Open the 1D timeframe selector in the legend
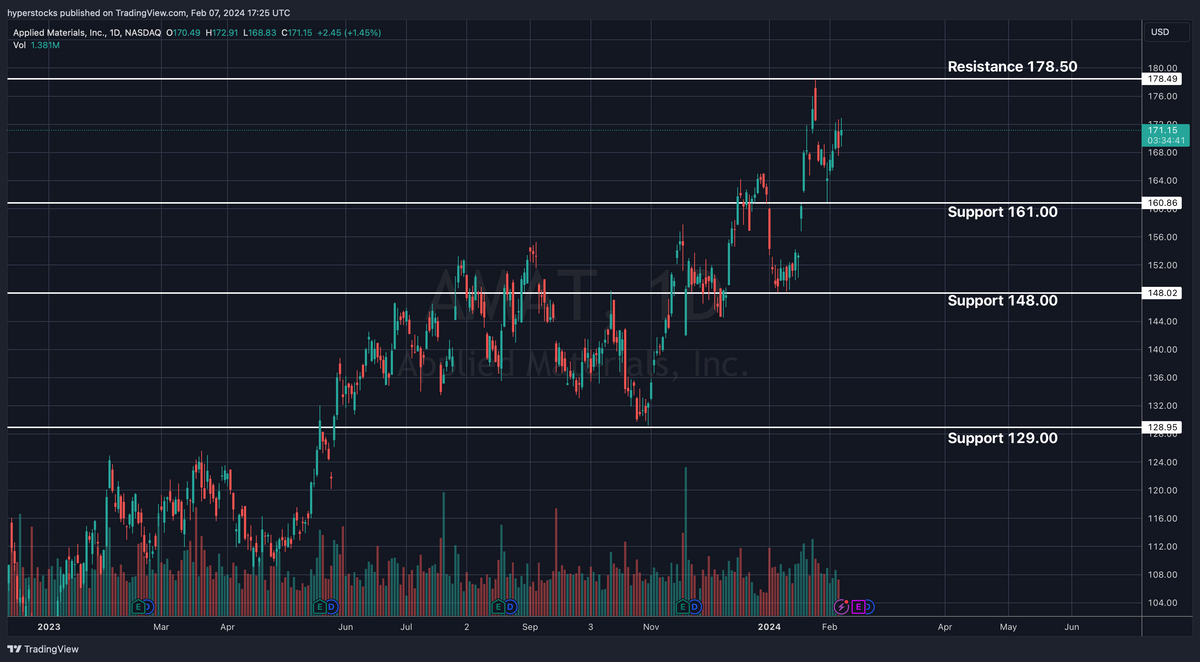This screenshot has width=1200, height=662. 116,32
